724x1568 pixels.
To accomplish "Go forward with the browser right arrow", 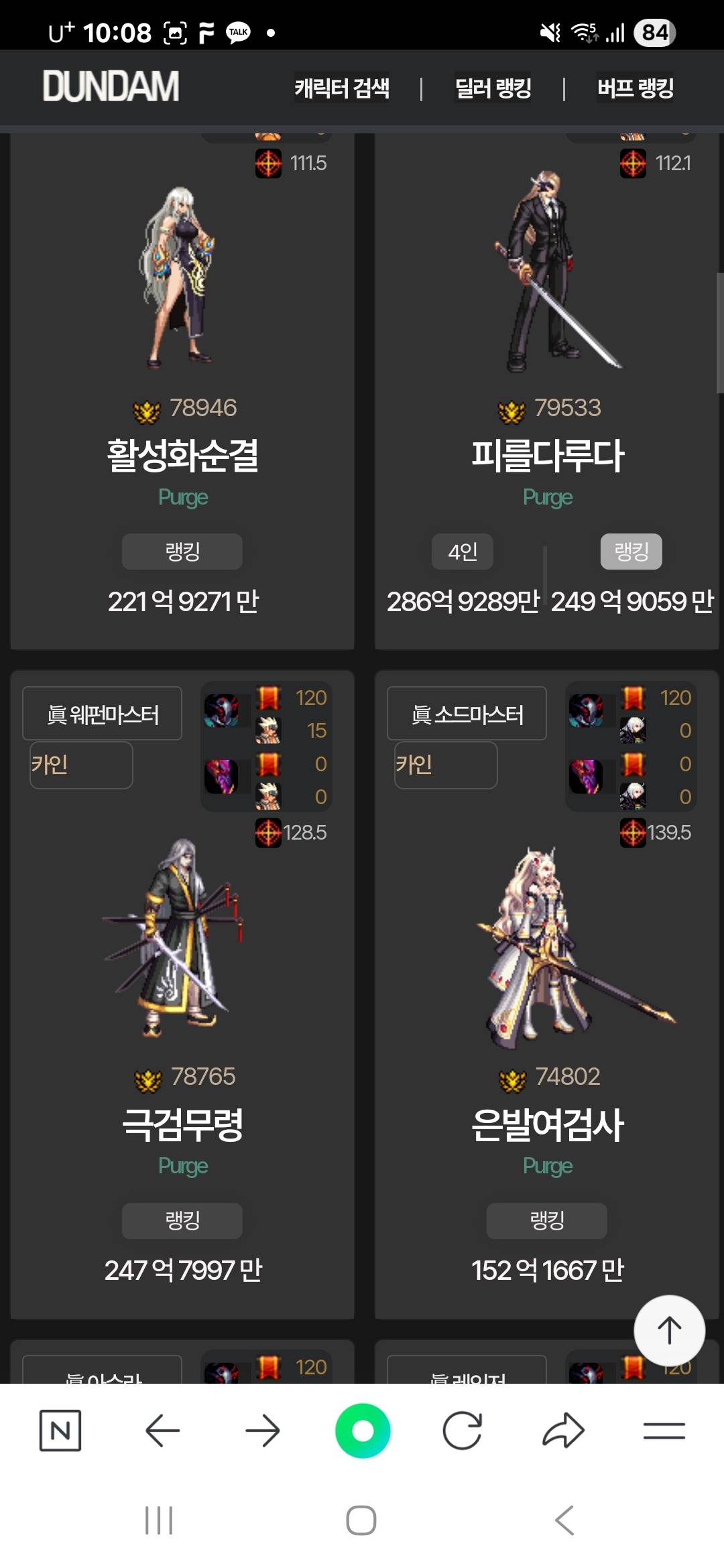I will [x=262, y=1431].
